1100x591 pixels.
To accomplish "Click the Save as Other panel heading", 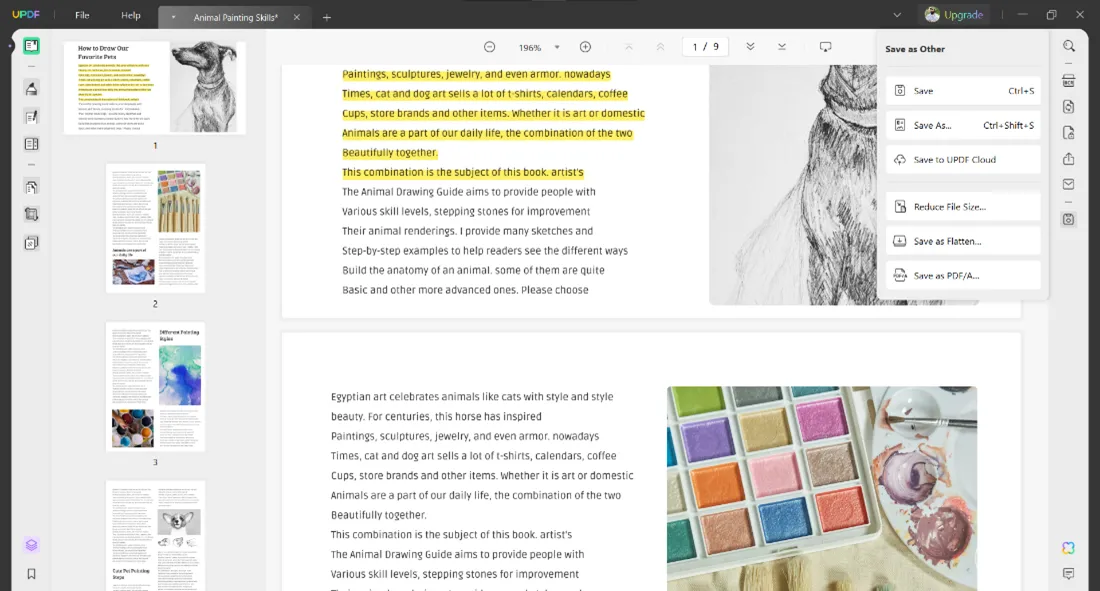I will (915, 49).
